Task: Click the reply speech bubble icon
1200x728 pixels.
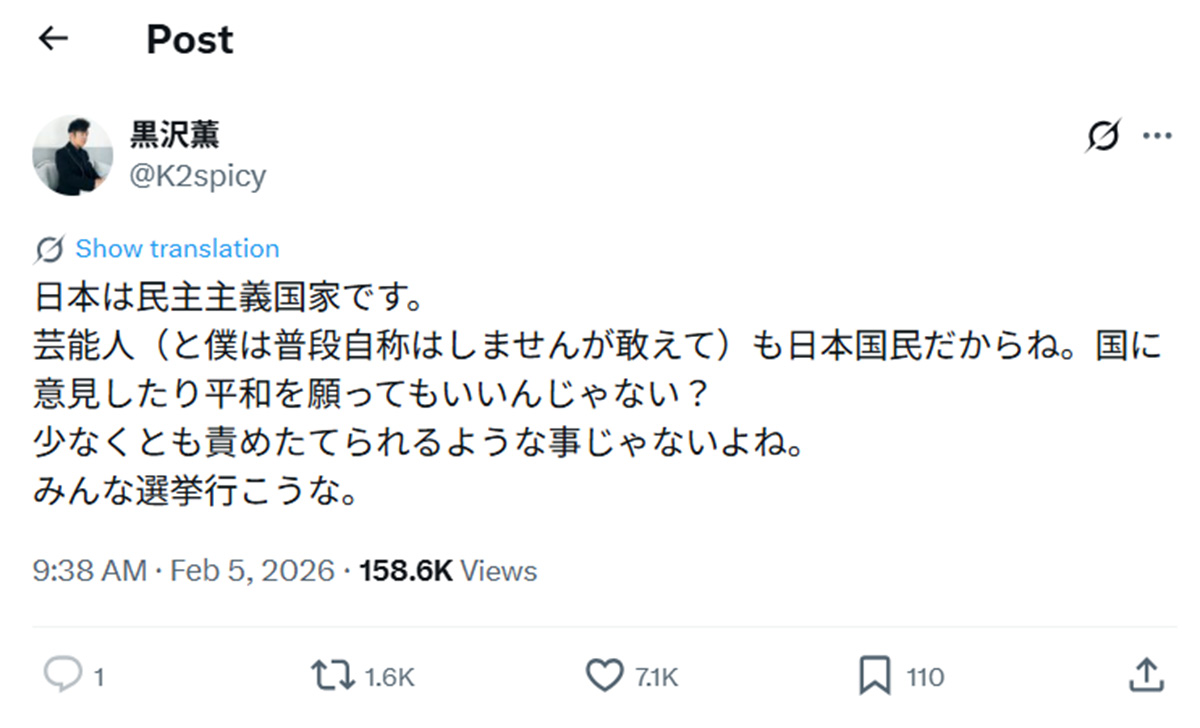Action: point(62,677)
